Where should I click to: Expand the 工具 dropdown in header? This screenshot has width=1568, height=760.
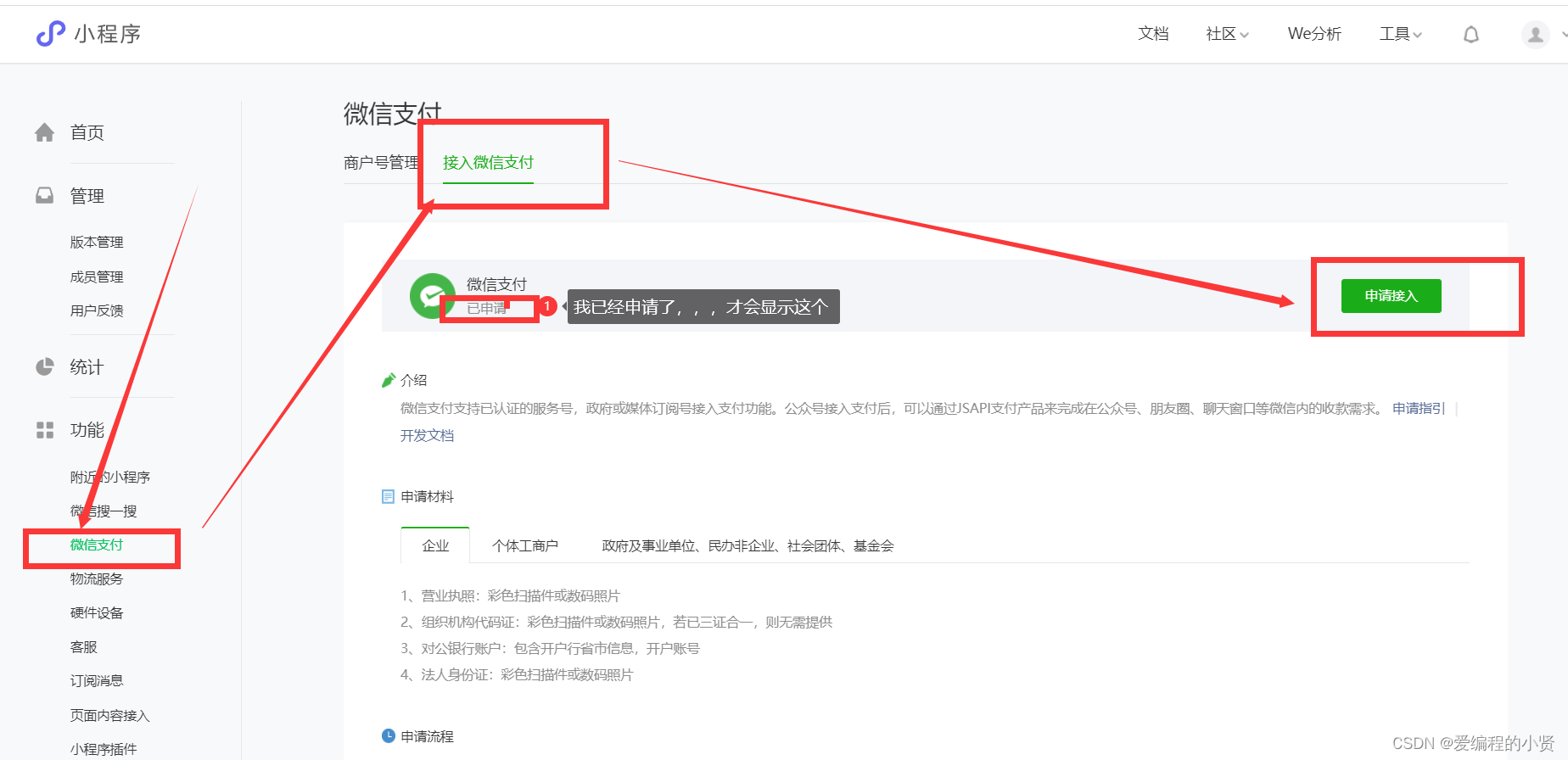[1401, 34]
